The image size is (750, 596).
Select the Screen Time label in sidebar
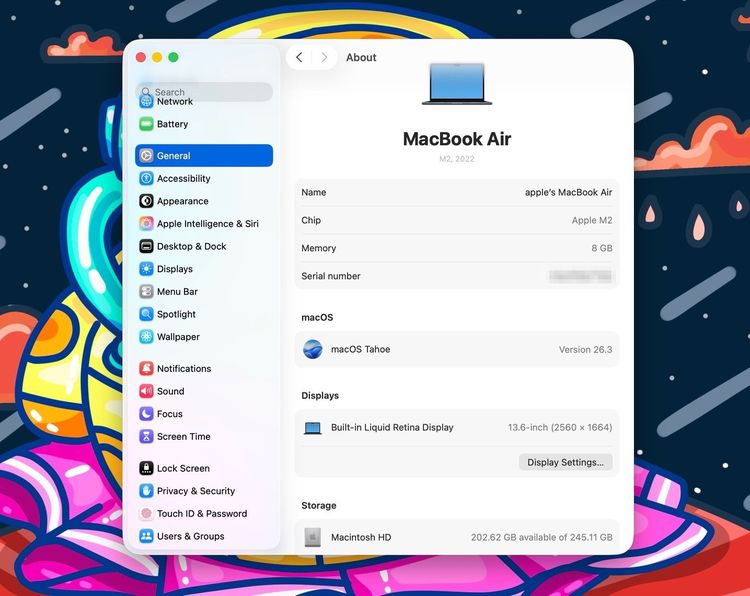184,436
